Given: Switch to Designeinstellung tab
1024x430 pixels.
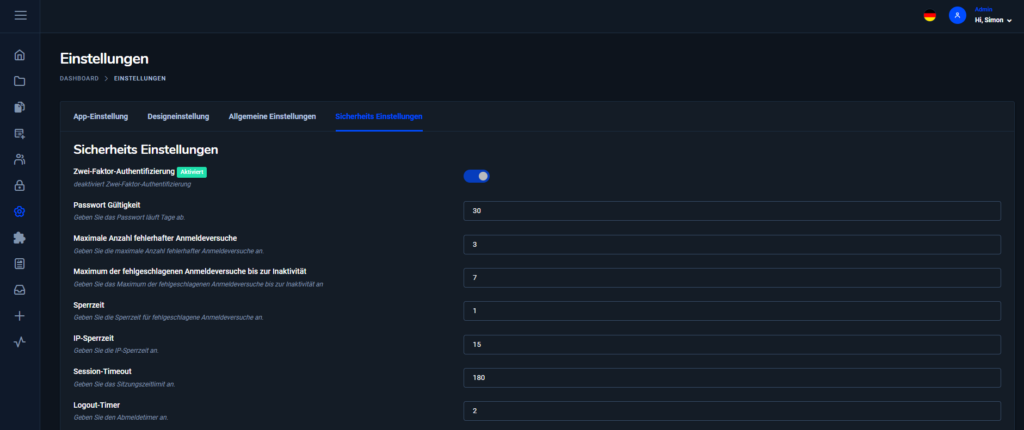Looking at the screenshot, I should (178, 116).
